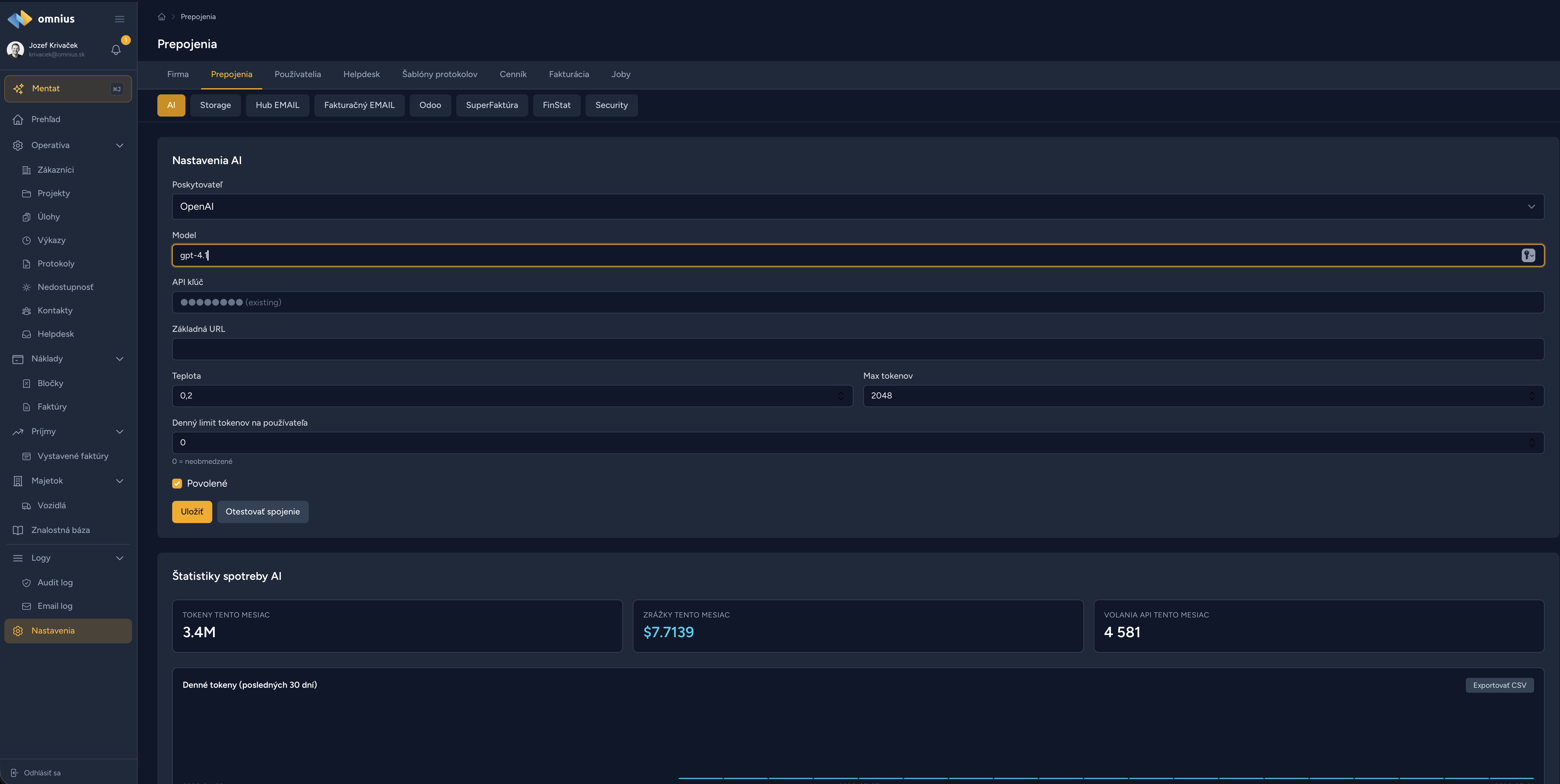Adjust Teplota value stepper arrows
Viewport: 1560px width, 784px height.
click(840, 396)
